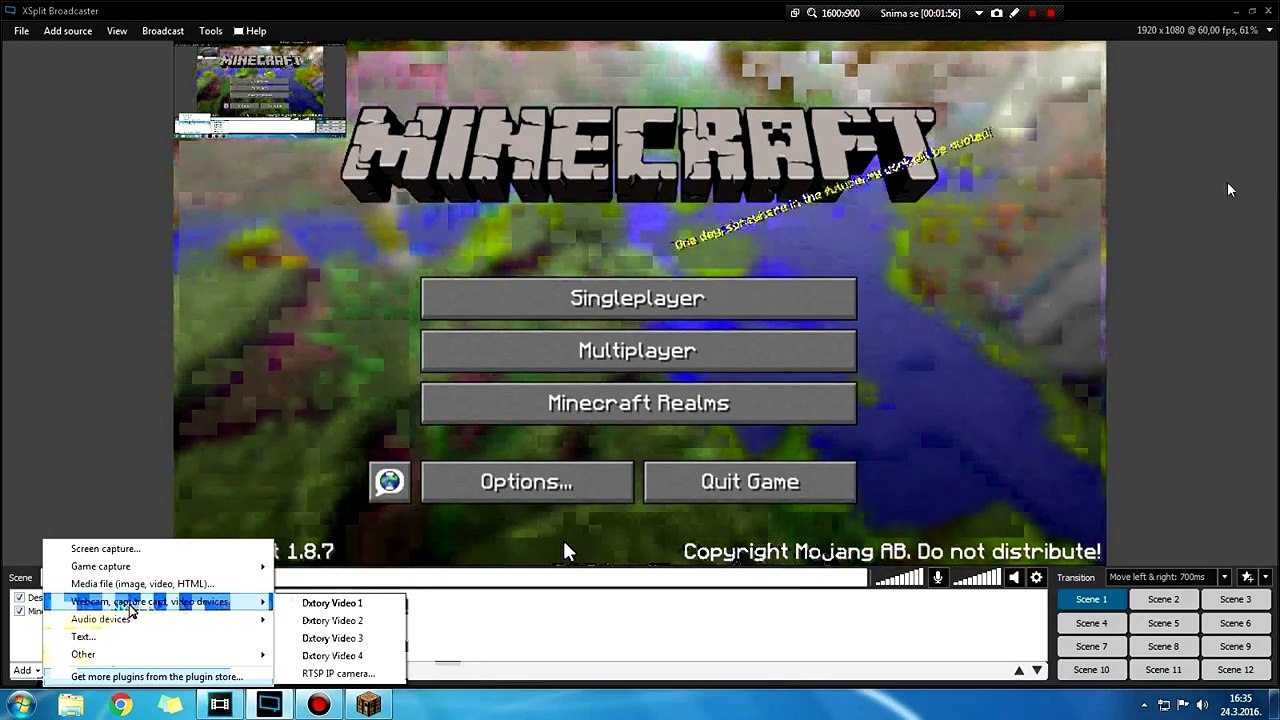Open the File menu
The image size is (1280, 720).
(x=21, y=31)
